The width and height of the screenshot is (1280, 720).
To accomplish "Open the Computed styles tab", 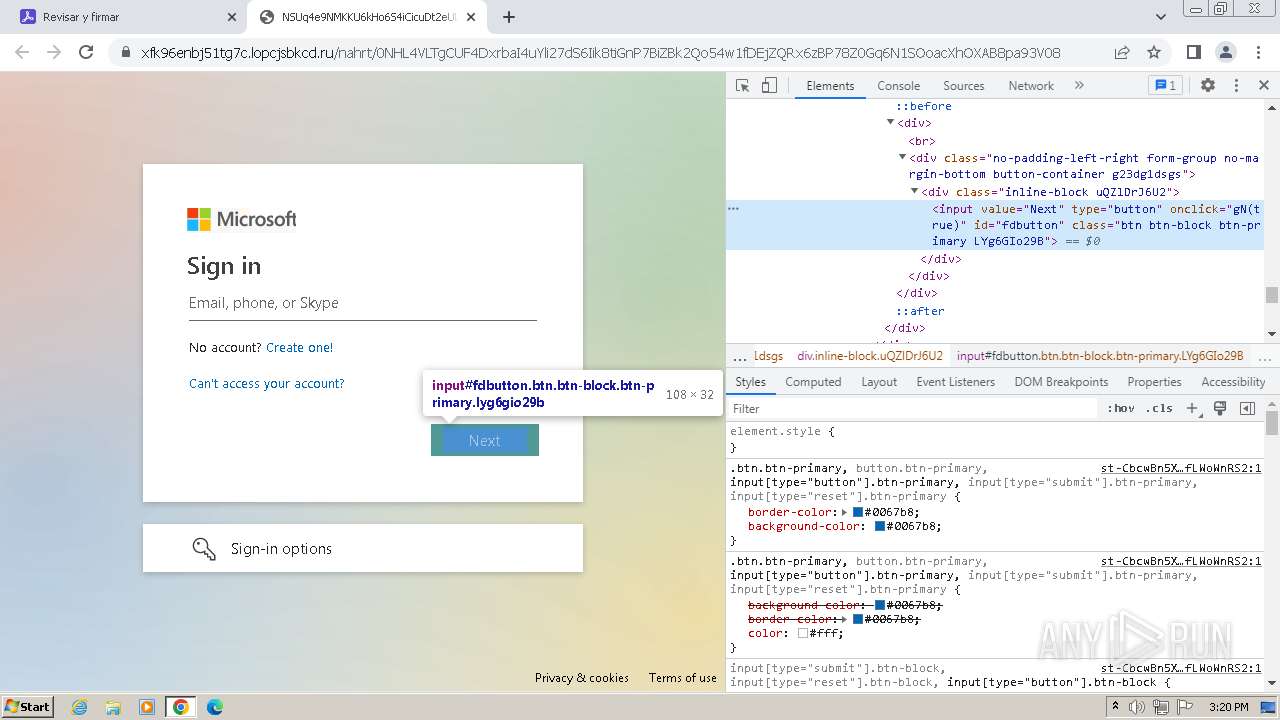I will point(813,382).
